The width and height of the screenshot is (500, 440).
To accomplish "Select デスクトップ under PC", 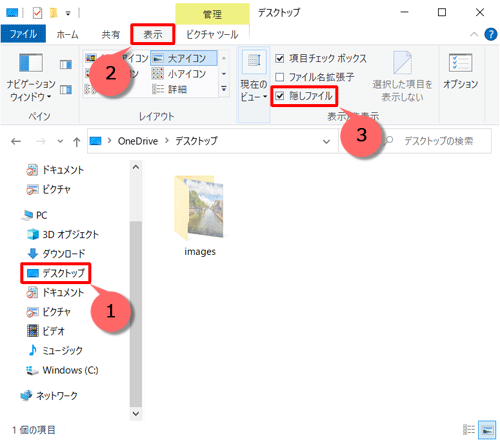I will point(56,273).
